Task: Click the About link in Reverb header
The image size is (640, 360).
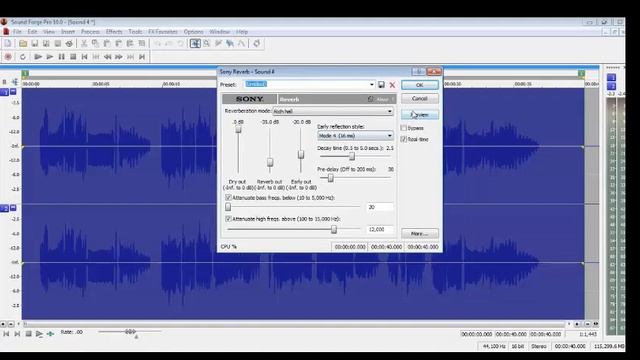Action: 382,99
